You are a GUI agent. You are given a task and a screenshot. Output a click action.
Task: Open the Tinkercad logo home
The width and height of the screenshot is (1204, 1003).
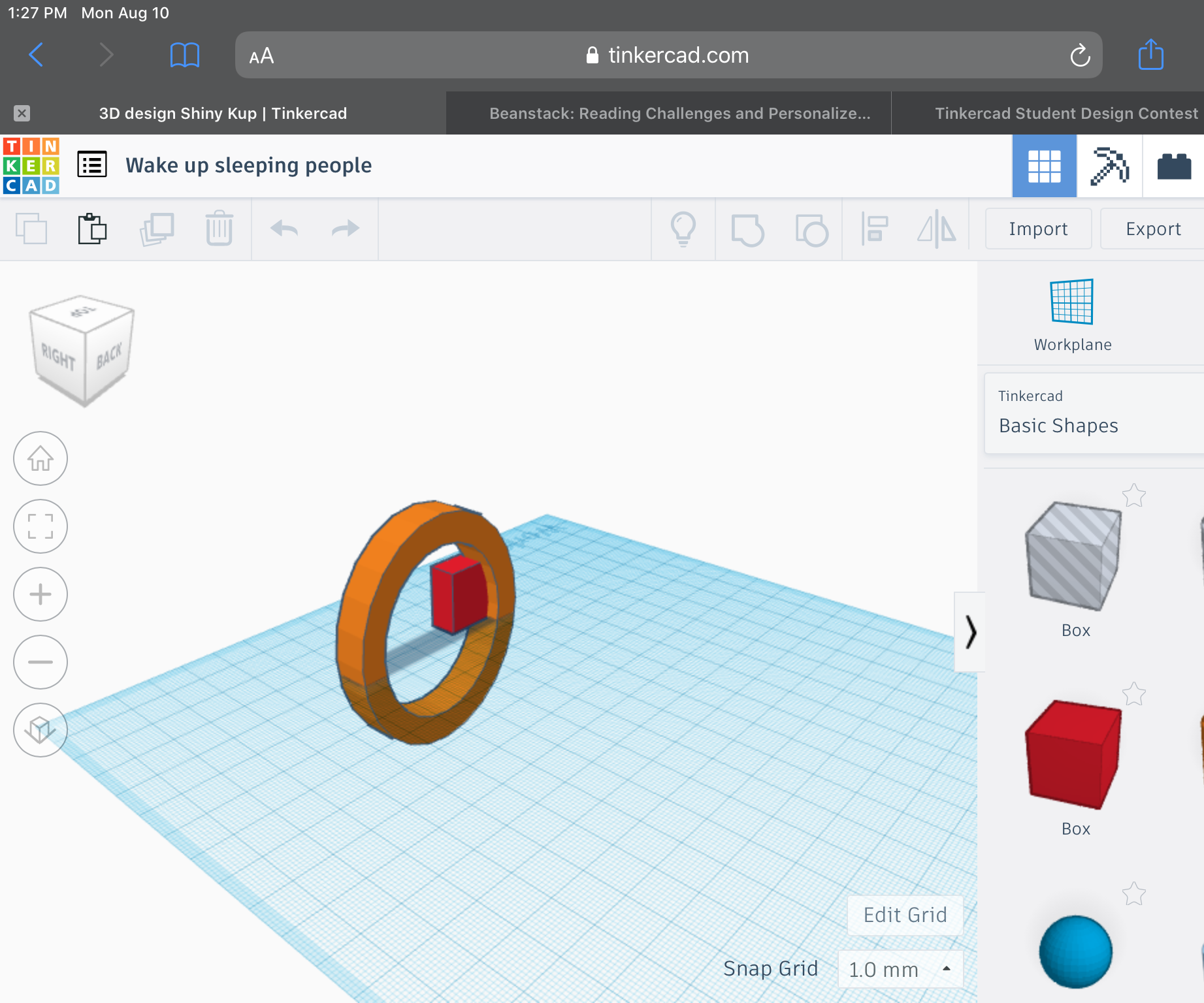coord(31,165)
